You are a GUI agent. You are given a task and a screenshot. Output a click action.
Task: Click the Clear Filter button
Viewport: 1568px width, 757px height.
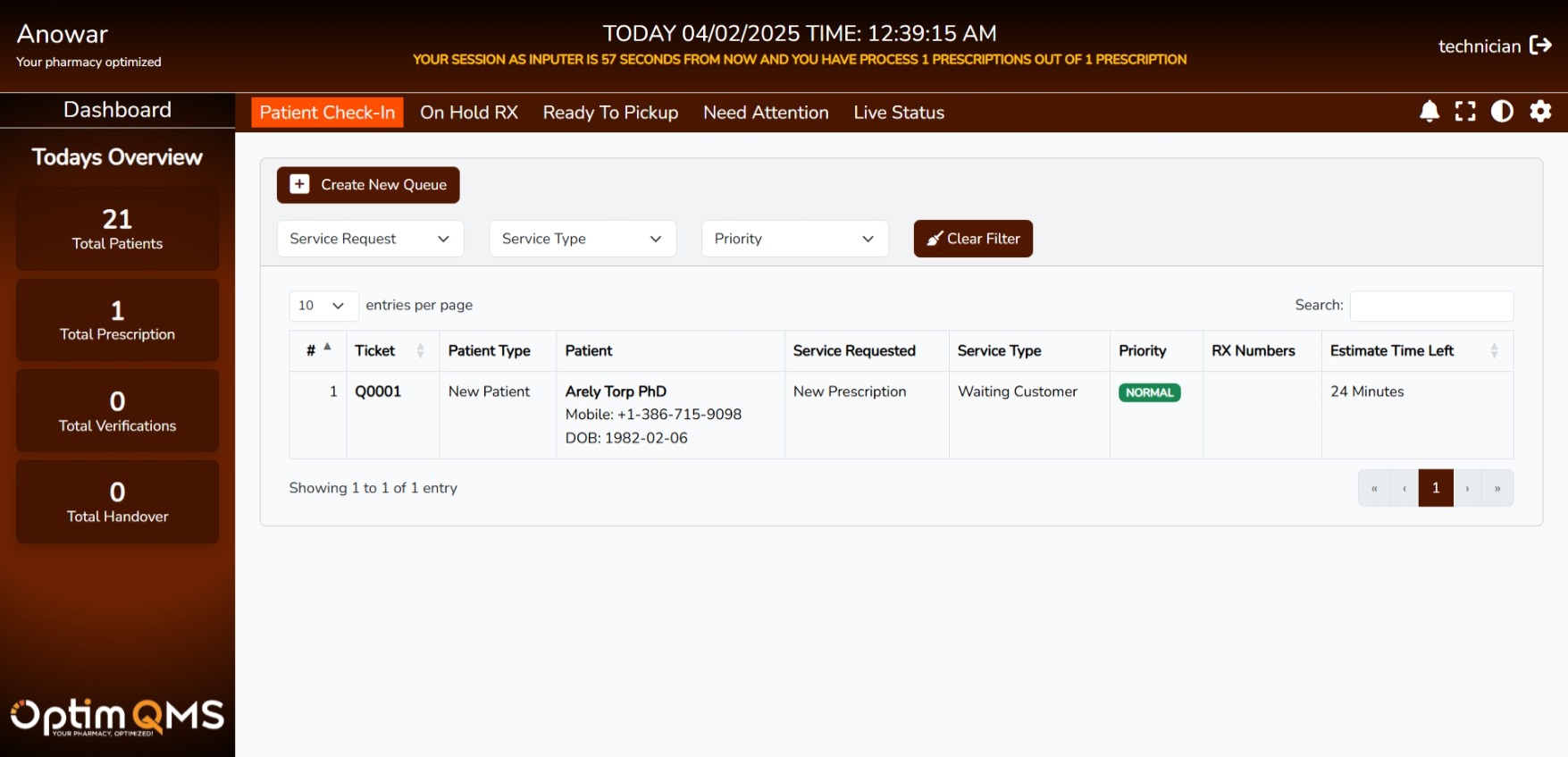(x=973, y=239)
